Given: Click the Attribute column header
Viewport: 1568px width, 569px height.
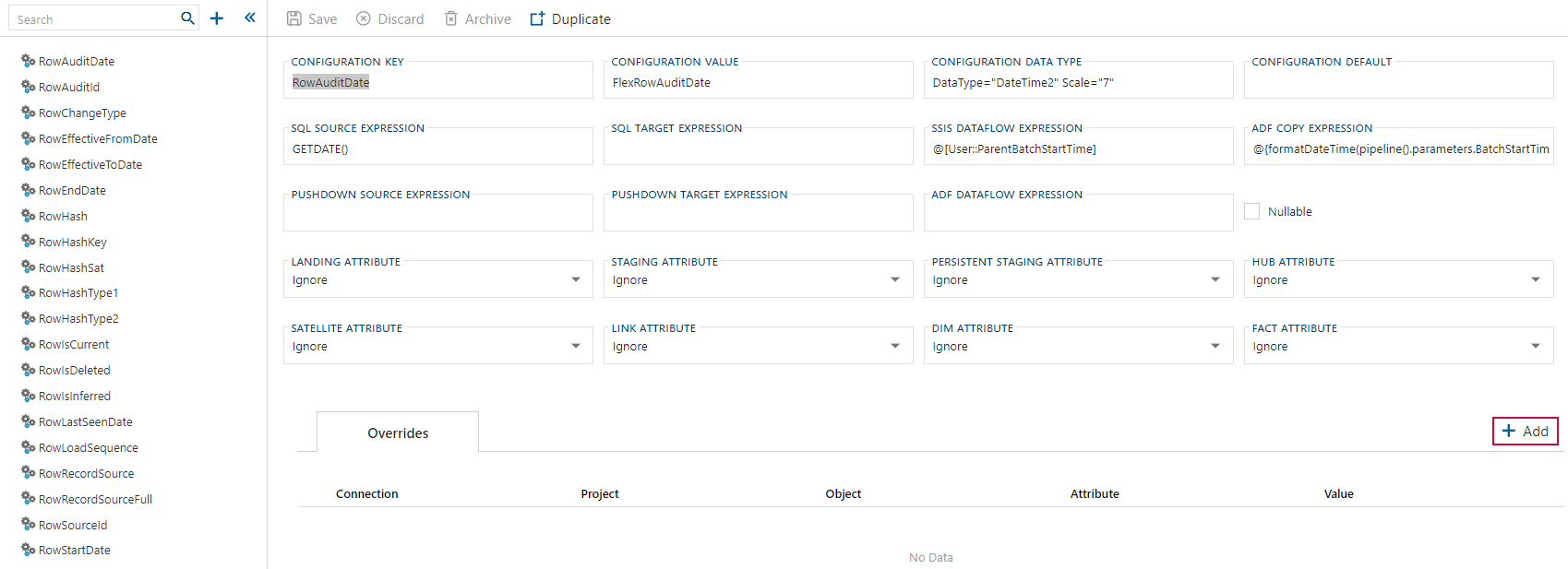Looking at the screenshot, I should click(x=1095, y=493).
